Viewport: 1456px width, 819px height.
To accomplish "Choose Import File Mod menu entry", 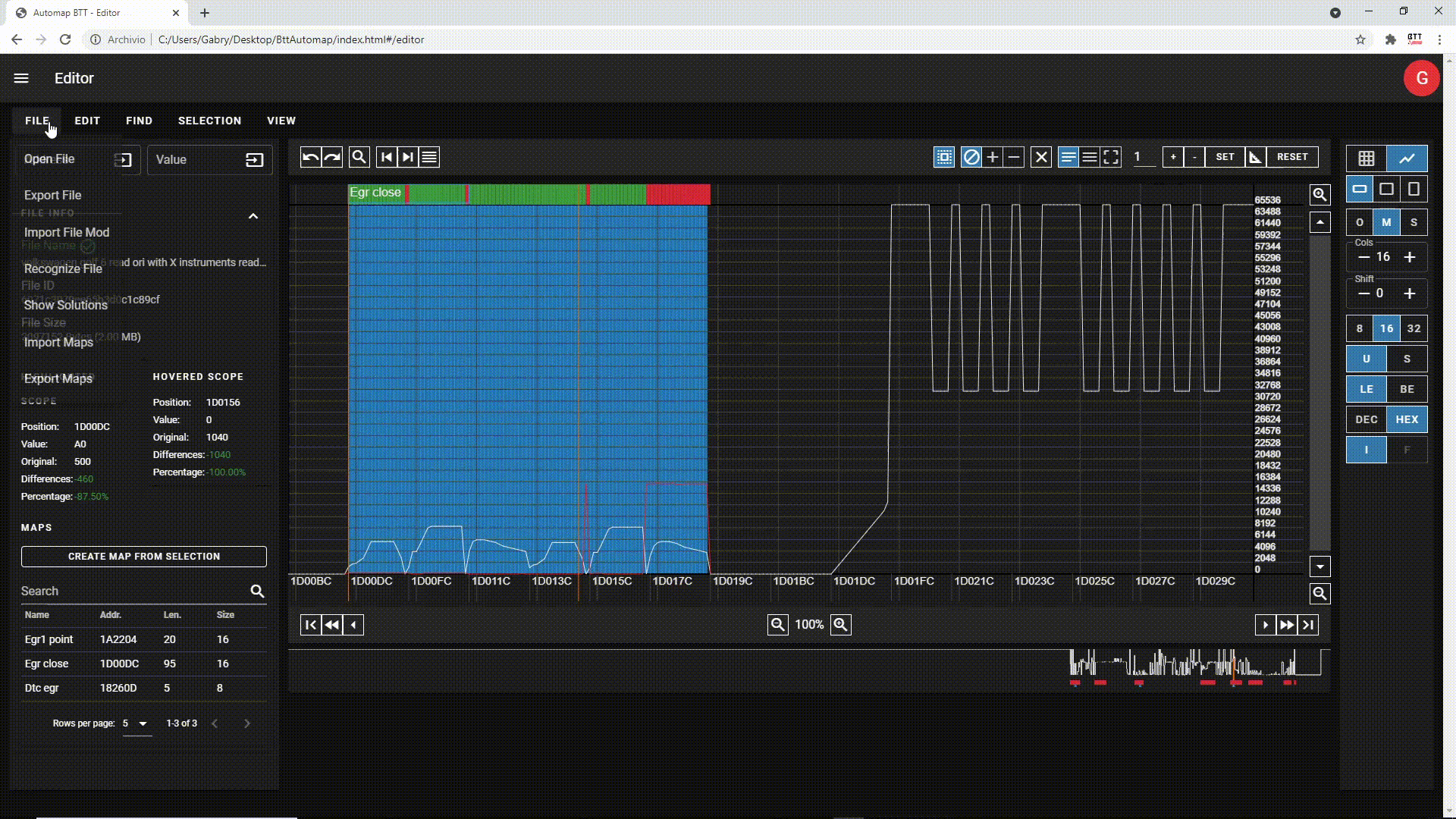I will (67, 232).
